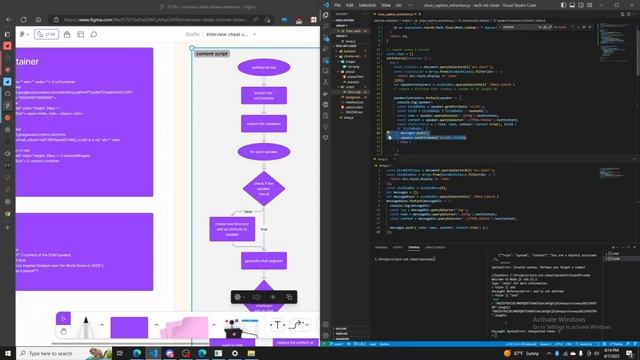Expand shape tool options chevron

(x=156, y=325)
